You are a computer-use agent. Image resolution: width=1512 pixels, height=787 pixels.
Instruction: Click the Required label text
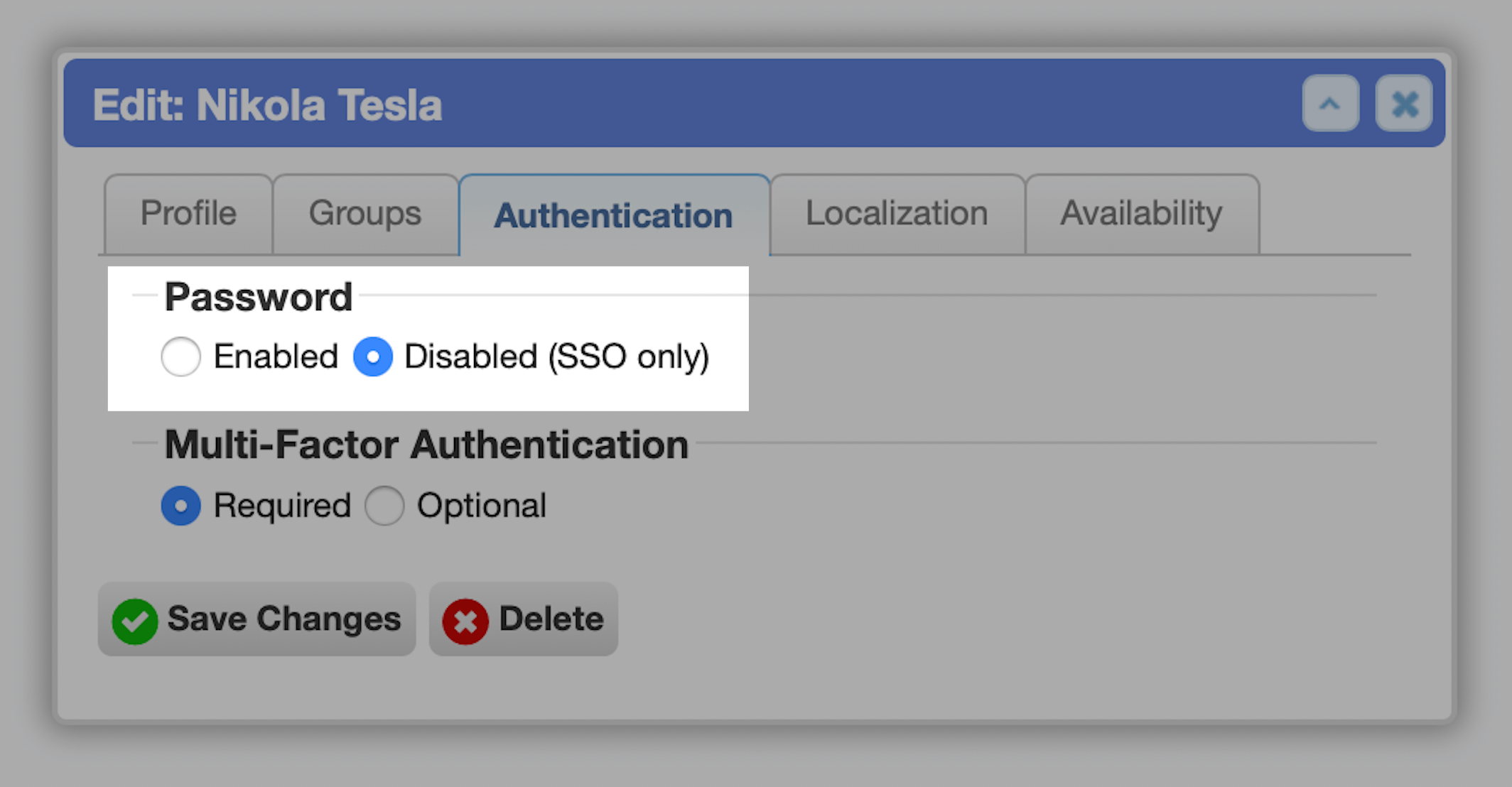pos(282,506)
